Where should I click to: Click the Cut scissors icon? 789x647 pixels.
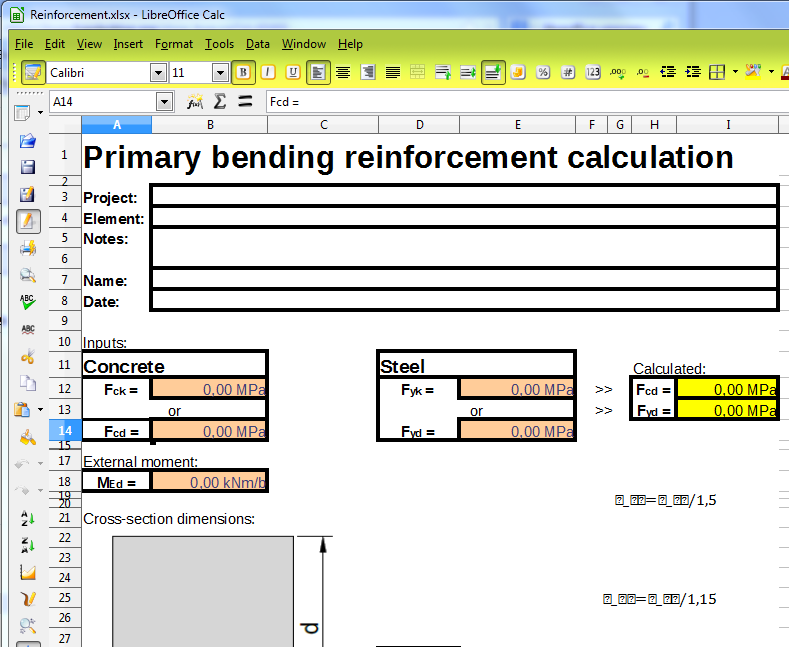pos(28,356)
